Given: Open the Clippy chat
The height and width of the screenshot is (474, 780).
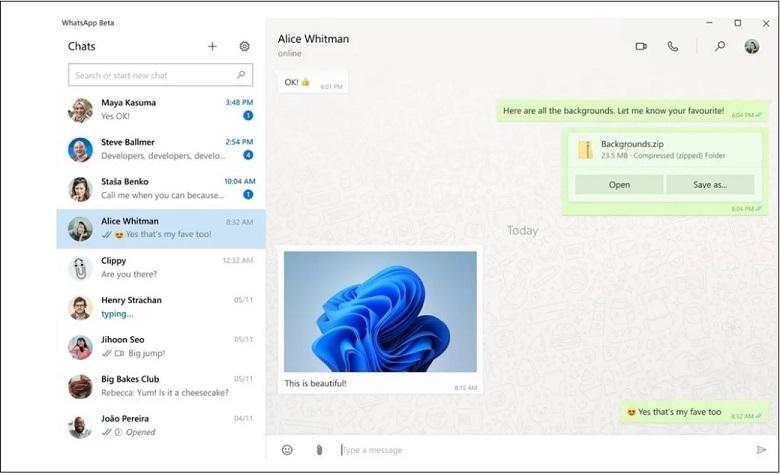Looking at the screenshot, I should pyautogui.click(x=160, y=267).
